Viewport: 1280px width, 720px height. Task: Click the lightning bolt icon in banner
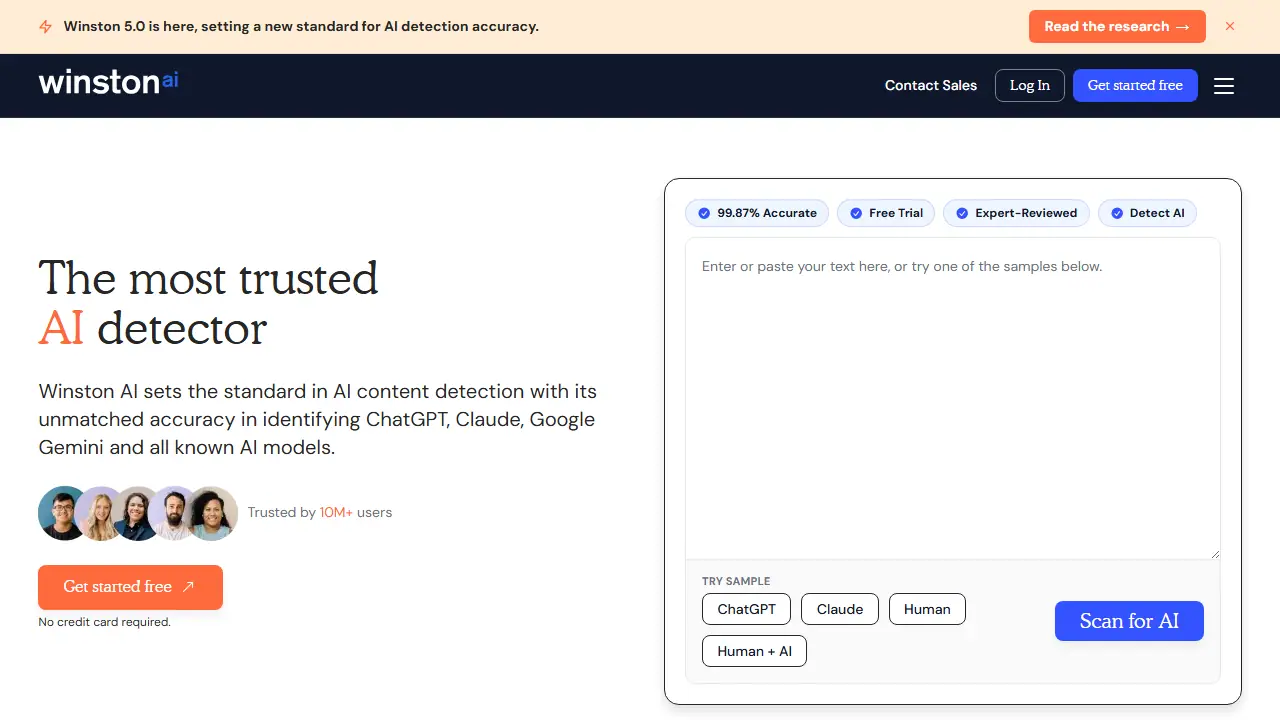pos(45,27)
